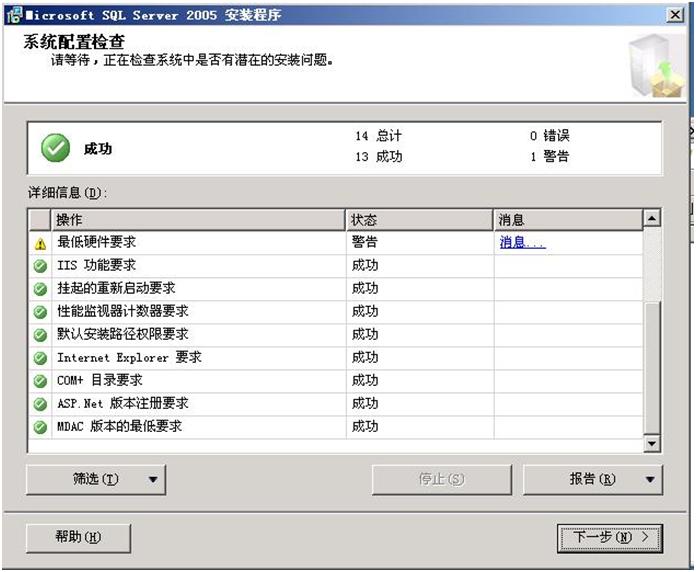Click the green check icon for 挂起的重新启动要求

click(x=40, y=289)
